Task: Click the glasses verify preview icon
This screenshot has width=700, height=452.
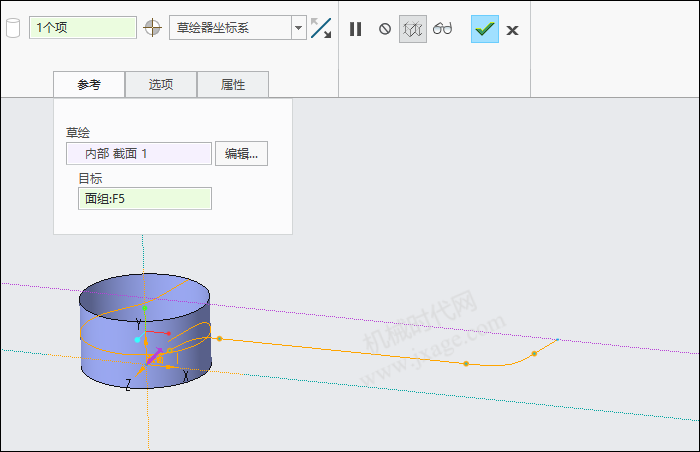Action: click(x=442, y=29)
